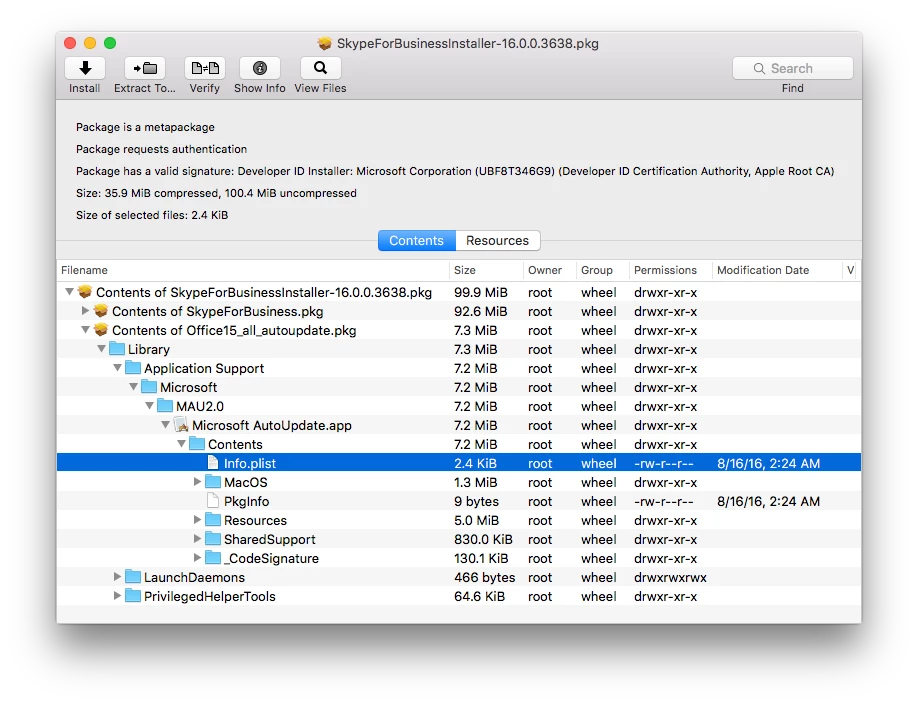This screenshot has width=918, height=704.
Task: Click the SharedSupport folder icon
Action: tap(213, 539)
